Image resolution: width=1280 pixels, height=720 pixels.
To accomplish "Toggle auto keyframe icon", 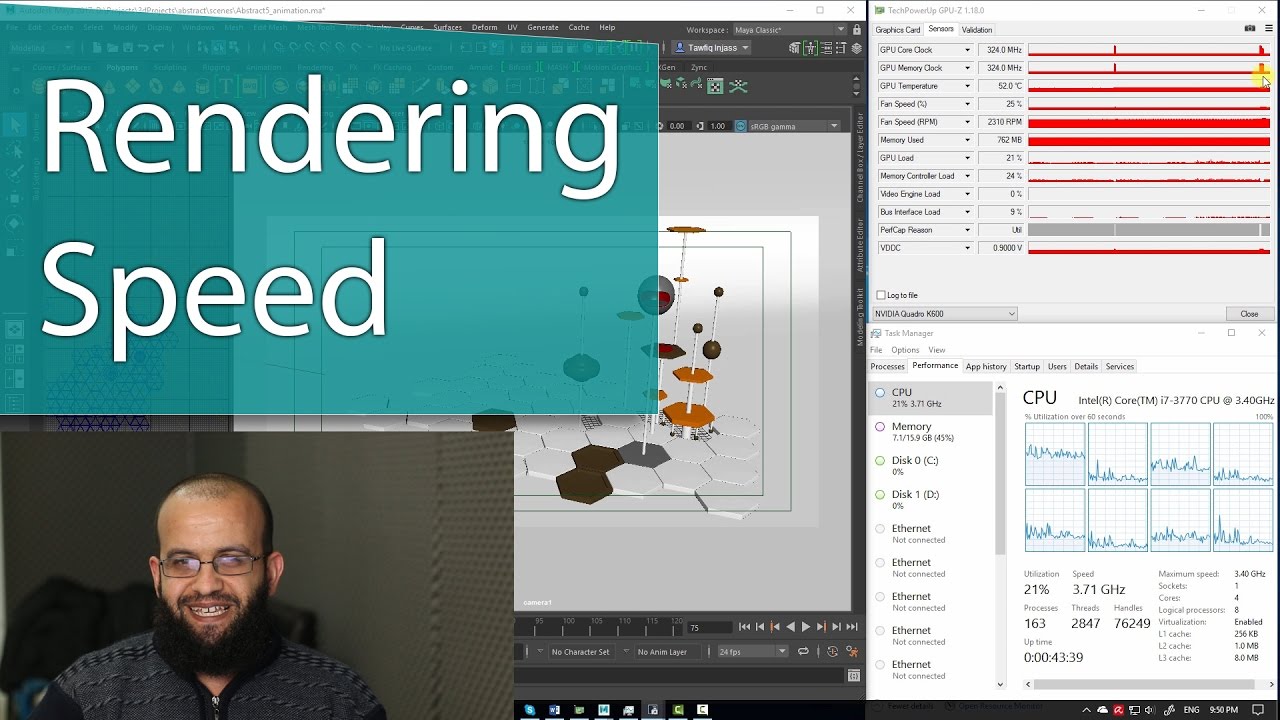I will point(832,651).
